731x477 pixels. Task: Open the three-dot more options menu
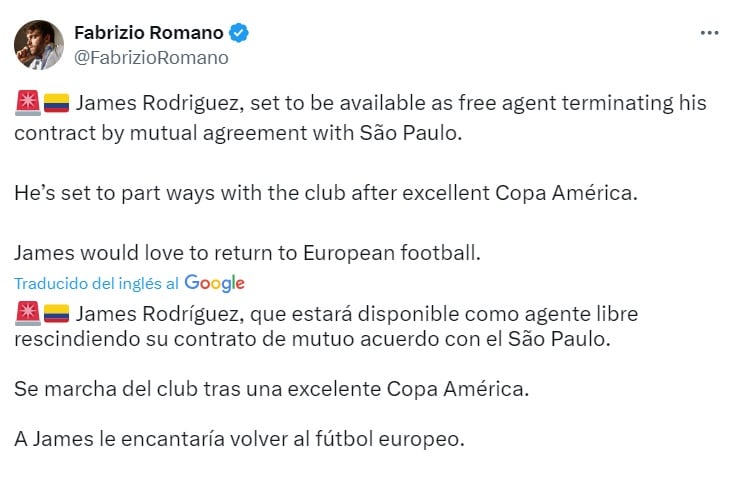tap(709, 33)
